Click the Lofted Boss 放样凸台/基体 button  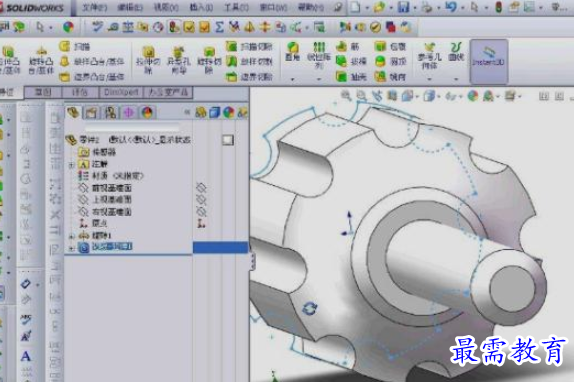point(92,61)
